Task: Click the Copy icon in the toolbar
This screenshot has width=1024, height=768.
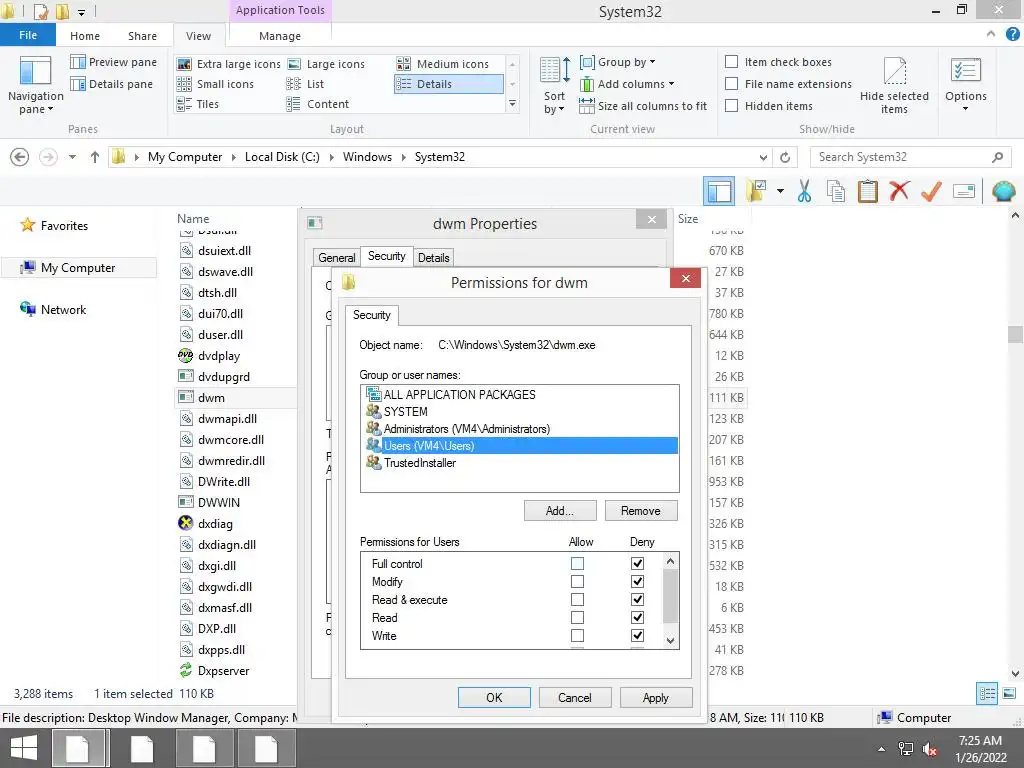Action: point(836,191)
